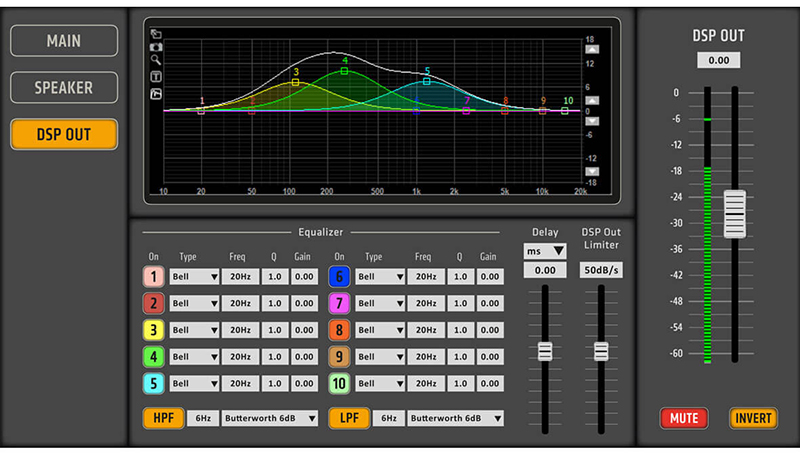Toggle EQ band 9 on
The image size is (800, 456).
[339, 357]
